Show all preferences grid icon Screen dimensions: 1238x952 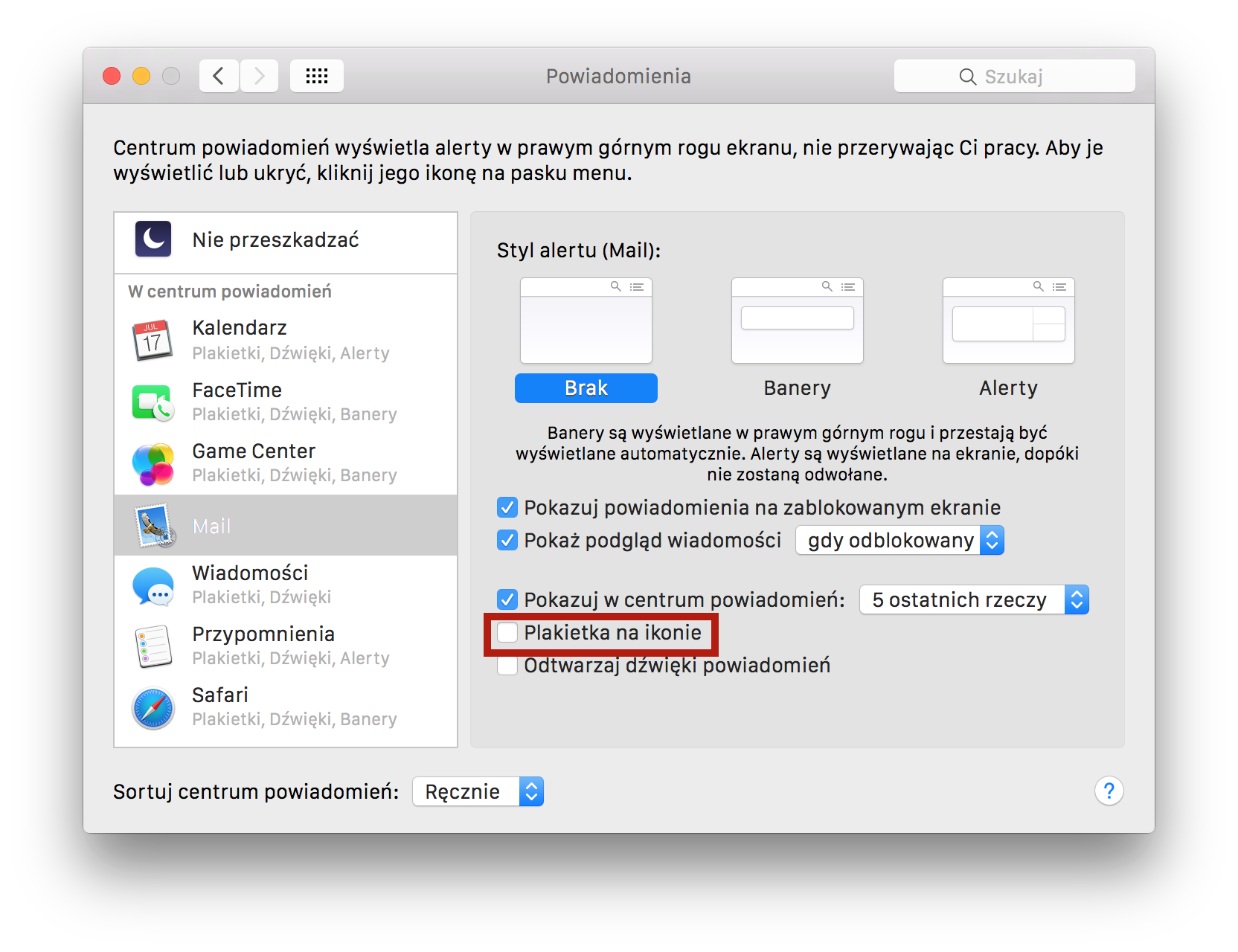[316, 76]
